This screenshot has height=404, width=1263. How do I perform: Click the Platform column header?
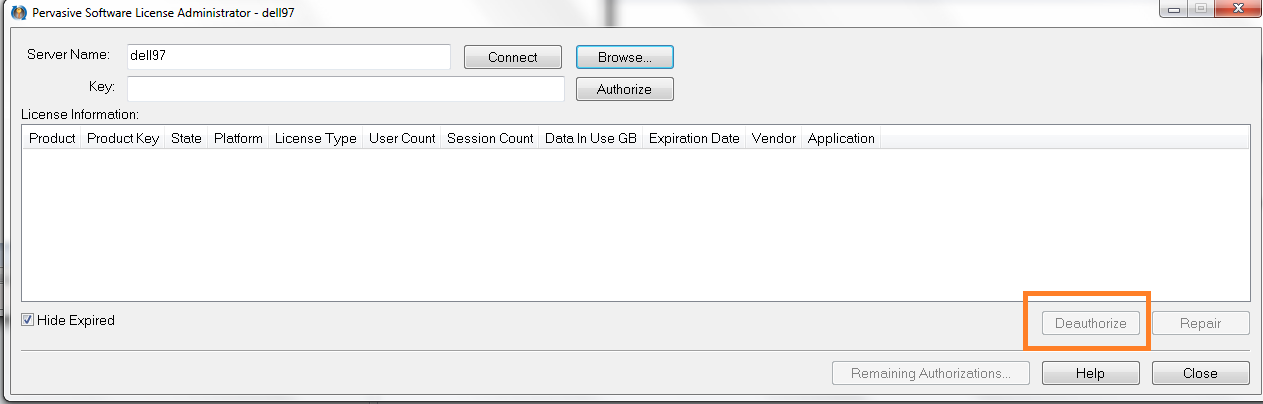[x=238, y=139]
